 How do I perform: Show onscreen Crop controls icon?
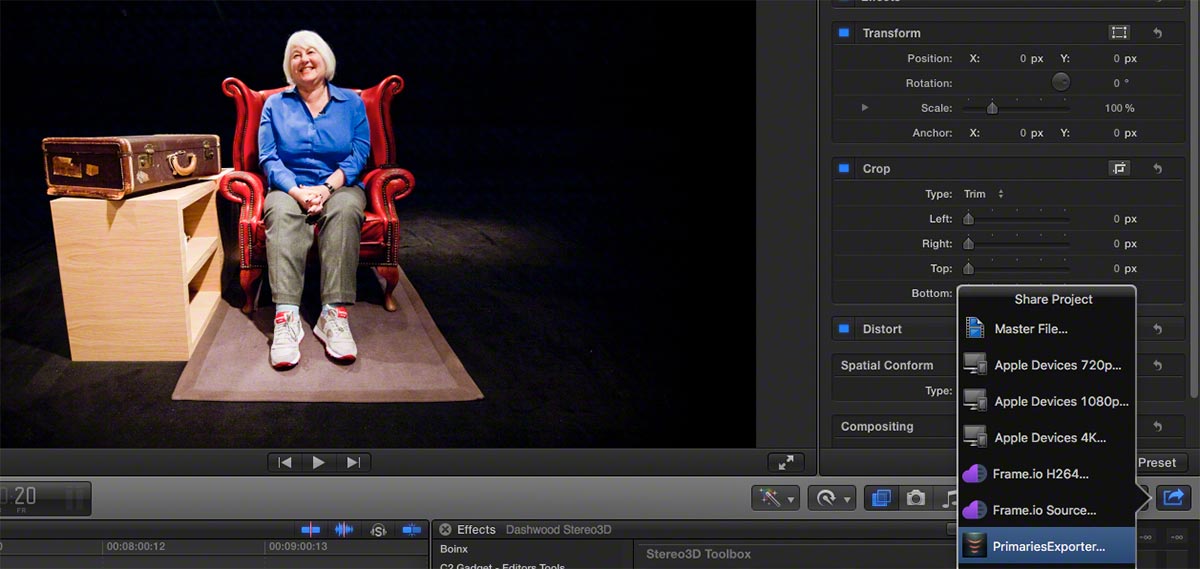(1119, 169)
